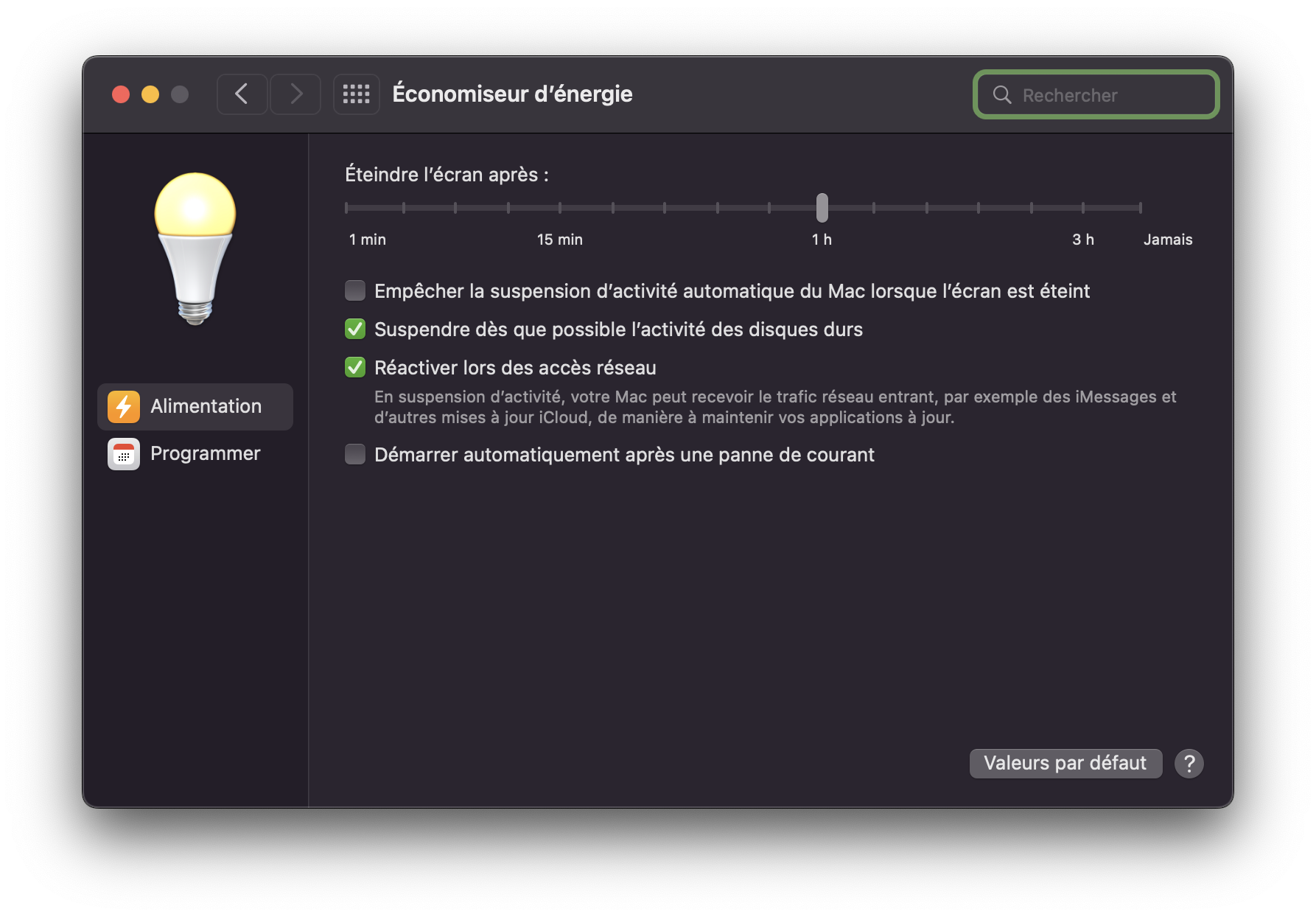The height and width of the screenshot is (917, 1316).
Task: Click the lightning bolt Alimentation icon
Action: pos(123,406)
